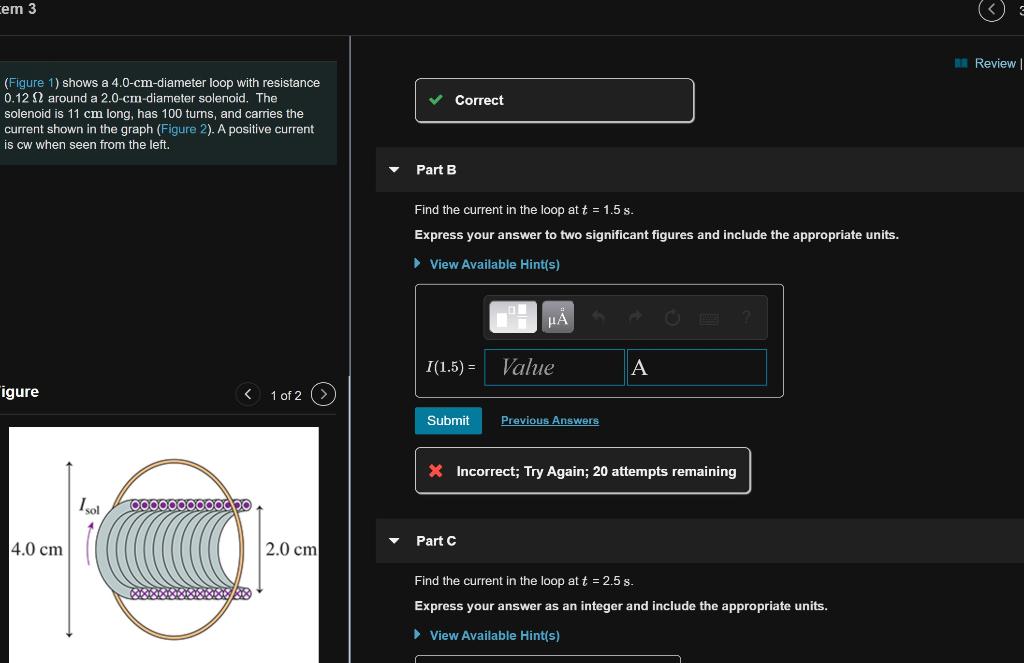This screenshot has width=1024, height=663.
Task: Click the redo icon in answer toolbar
Action: pyautogui.click(x=634, y=316)
